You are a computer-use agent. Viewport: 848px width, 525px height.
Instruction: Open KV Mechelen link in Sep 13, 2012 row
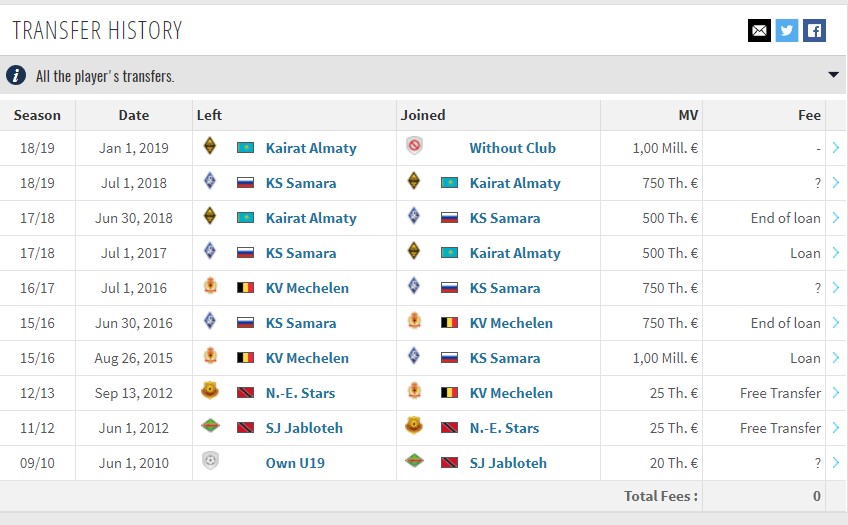[x=511, y=393]
